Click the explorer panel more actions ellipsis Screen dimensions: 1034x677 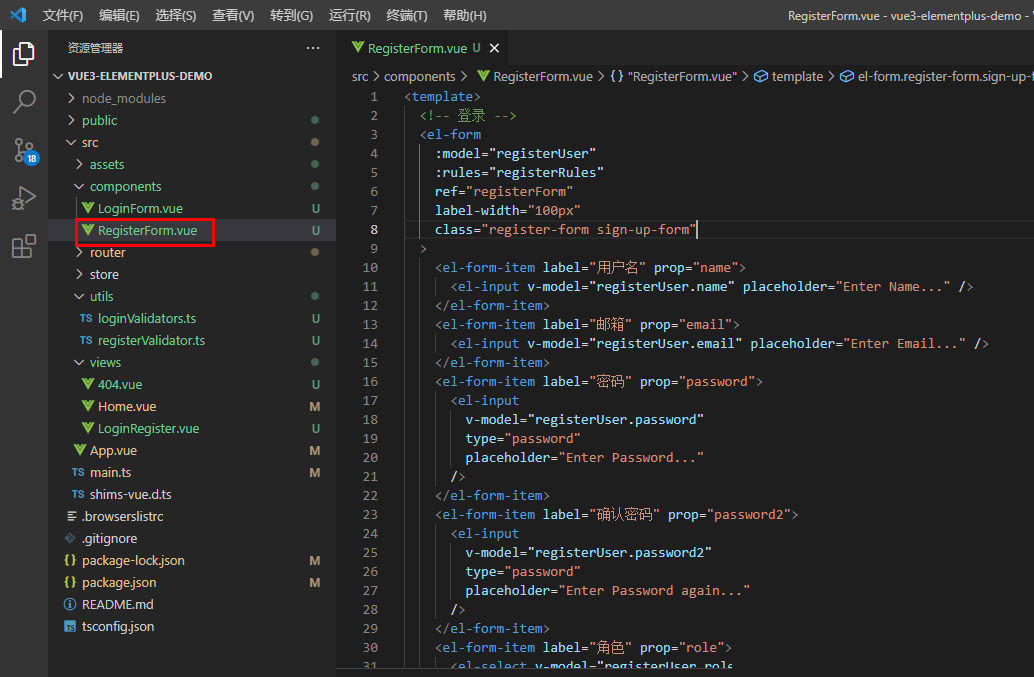313,48
